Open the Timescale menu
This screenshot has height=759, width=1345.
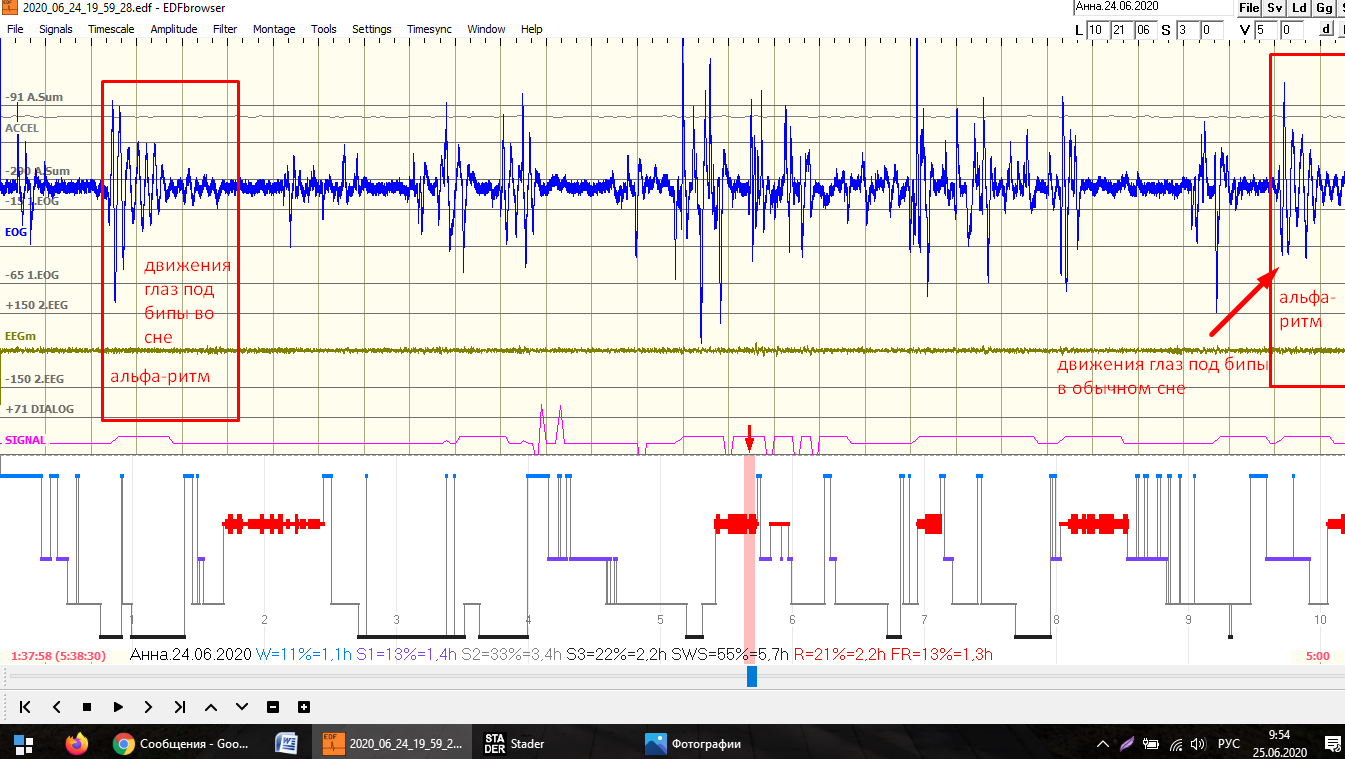(x=111, y=29)
